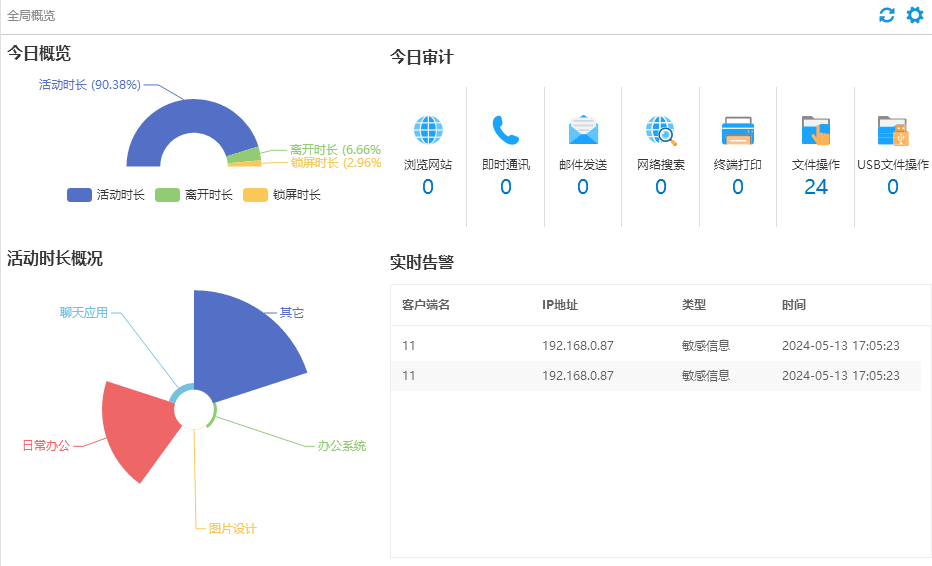The width and height of the screenshot is (932, 566).
Task: Click the USB文件操作 label text
Action: 893,165
